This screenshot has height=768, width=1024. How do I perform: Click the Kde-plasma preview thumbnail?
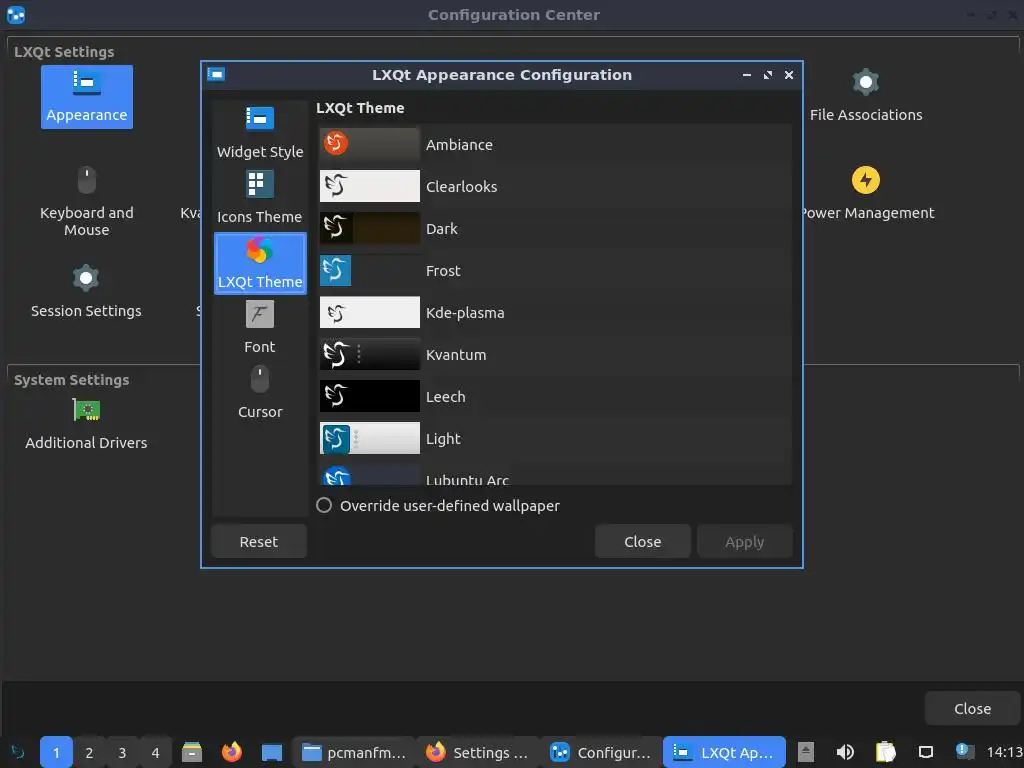(x=370, y=312)
